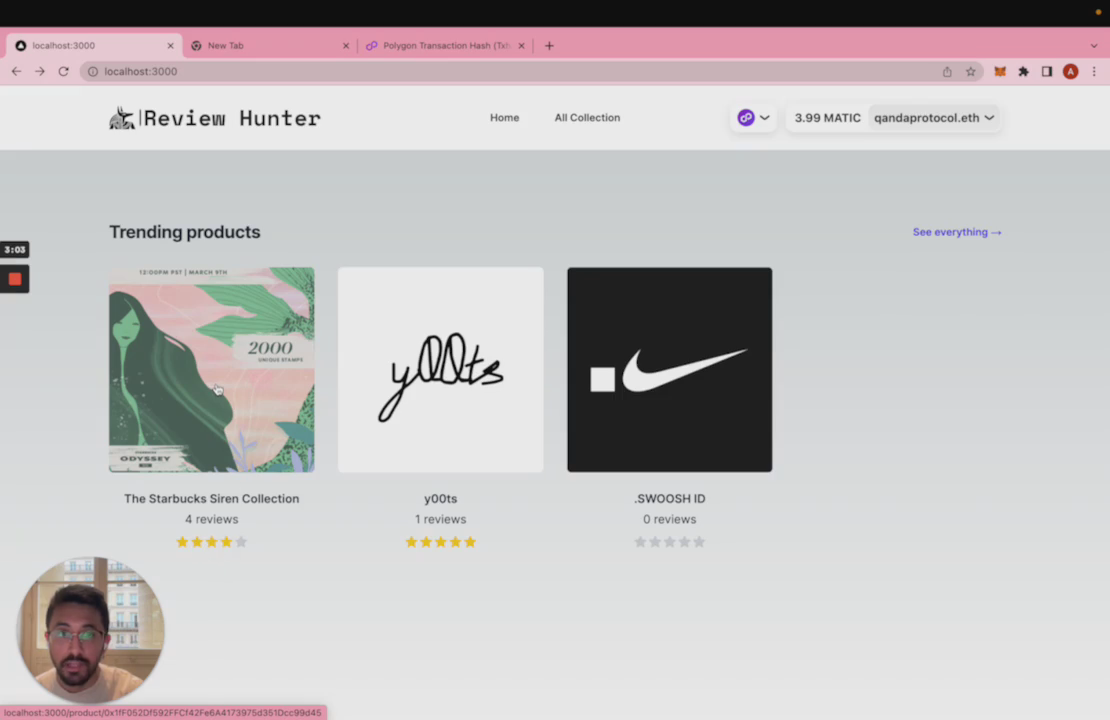
Task: Click the y00ts signature thumbnail
Action: click(440, 370)
